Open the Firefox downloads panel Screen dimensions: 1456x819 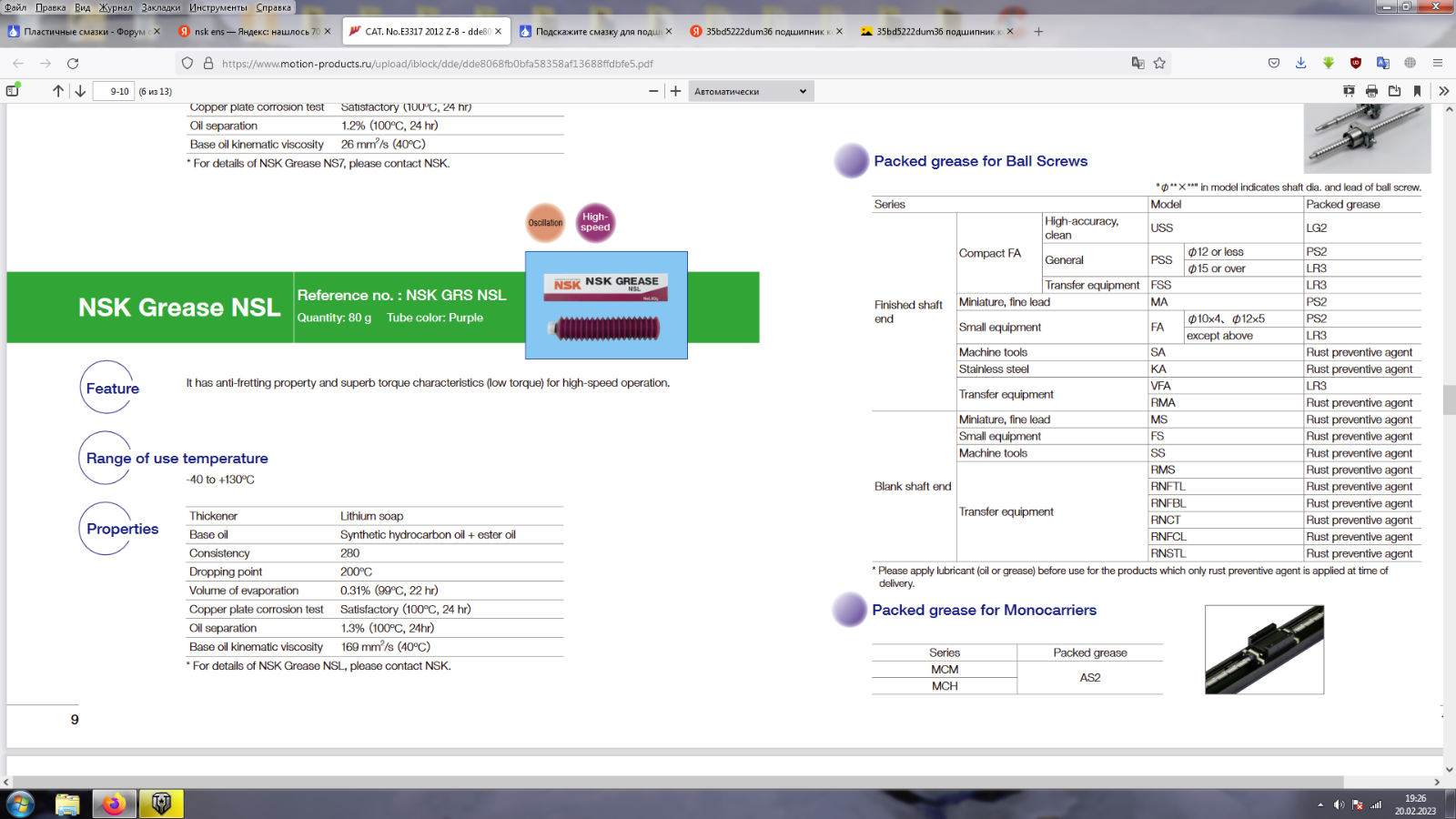[x=1301, y=63]
